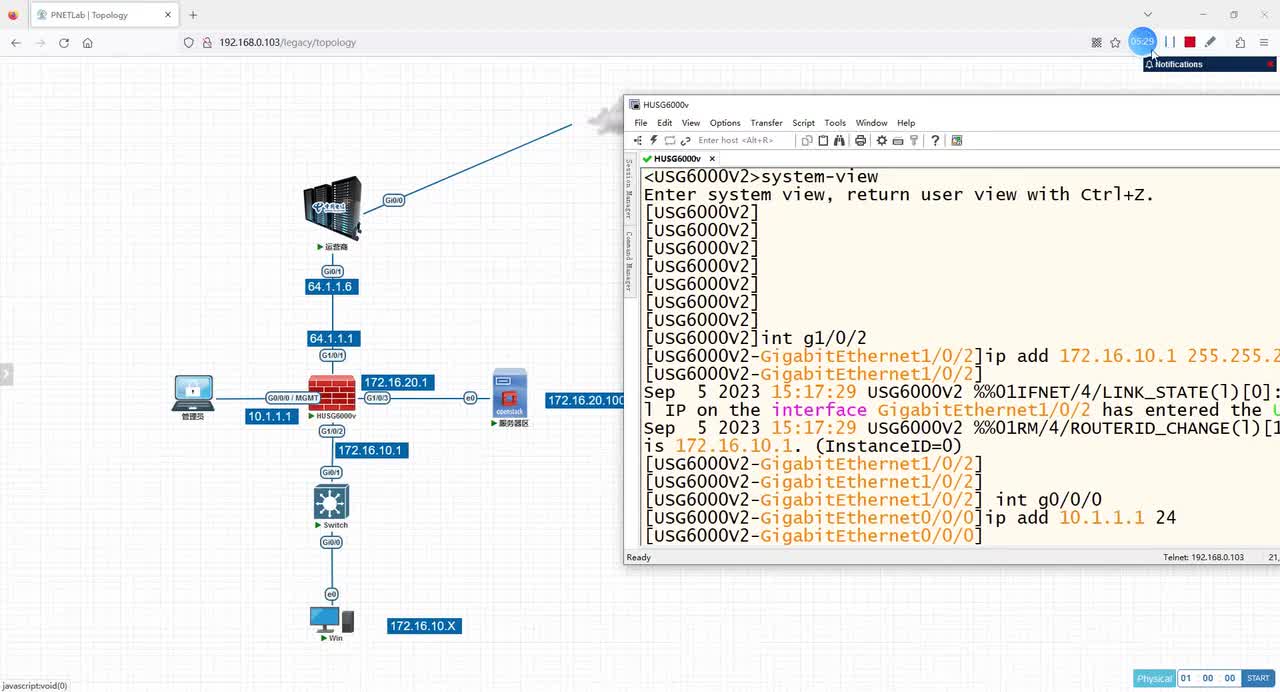This screenshot has width=1280, height=692.
Task: Open Options menu in SecureCRT
Action: click(x=725, y=123)
